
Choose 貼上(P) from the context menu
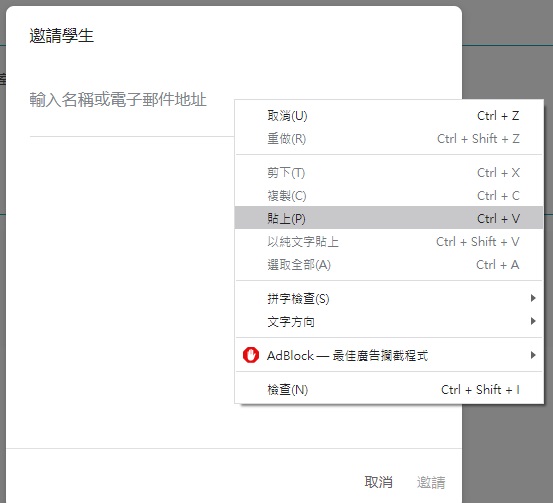(389, 218)
